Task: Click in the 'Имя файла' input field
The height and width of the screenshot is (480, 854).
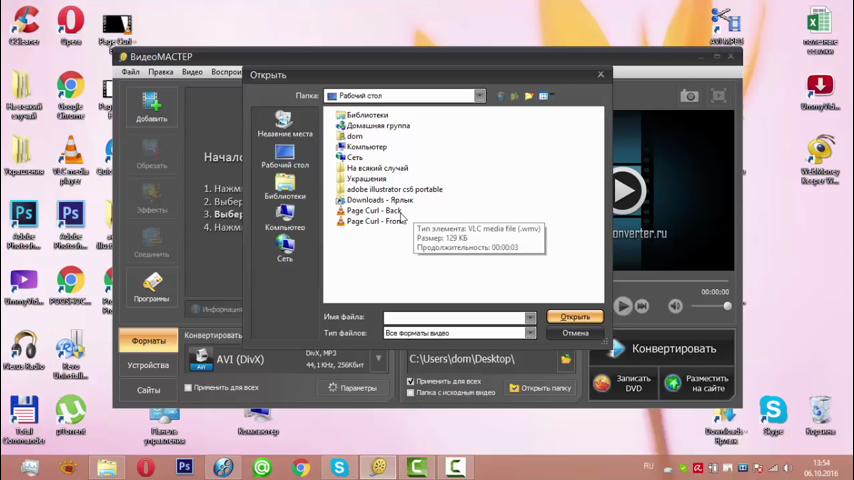Action: [x=454, y=317]
